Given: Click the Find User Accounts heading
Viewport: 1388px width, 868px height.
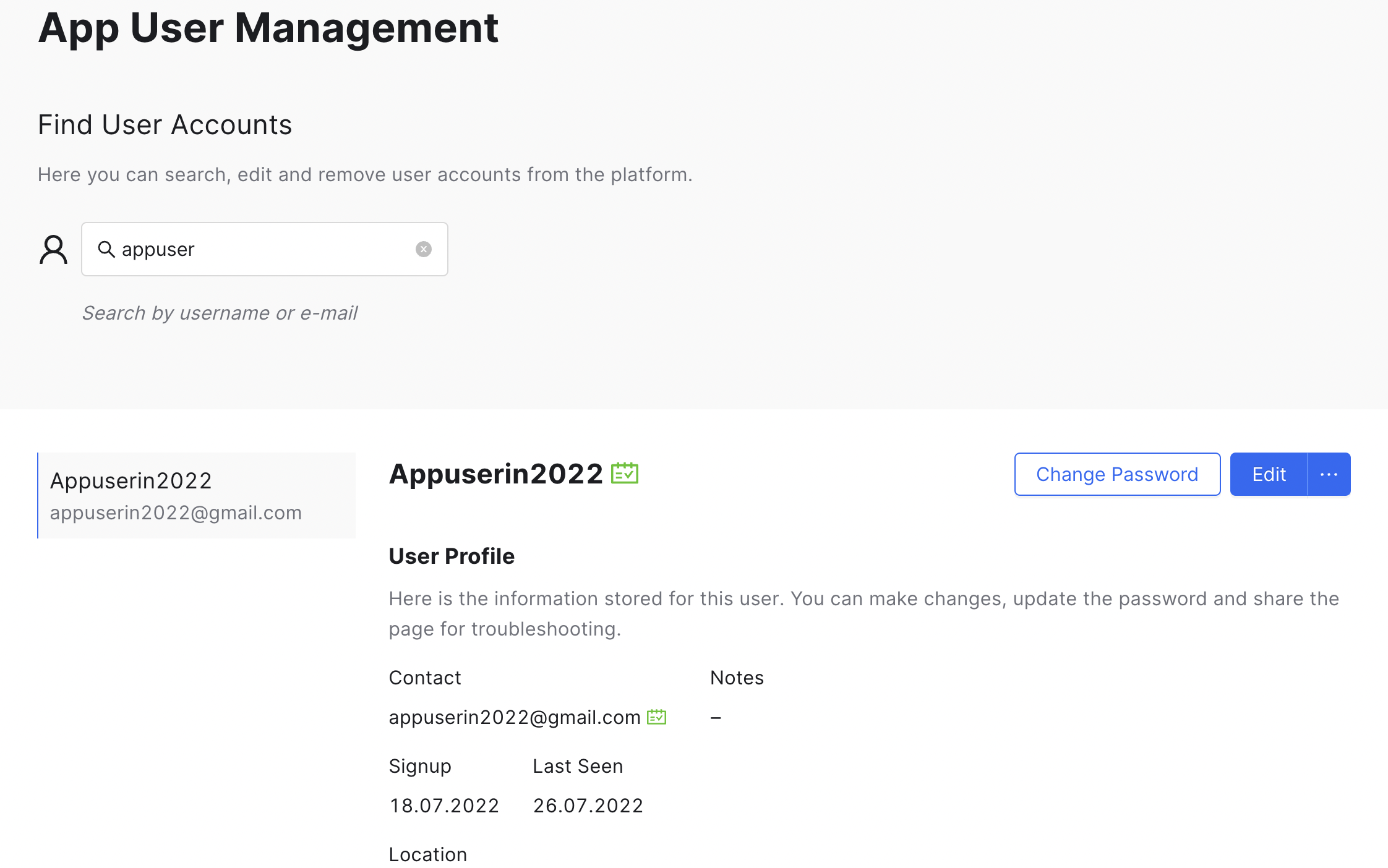Looking at the screenshot, I should (x=165, y=125).
